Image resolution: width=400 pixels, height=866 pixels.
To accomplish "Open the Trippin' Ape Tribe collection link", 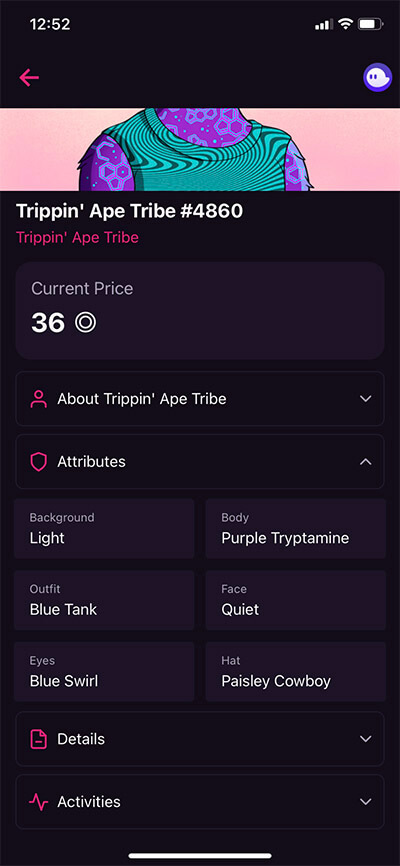I will [x=77, y=237].
